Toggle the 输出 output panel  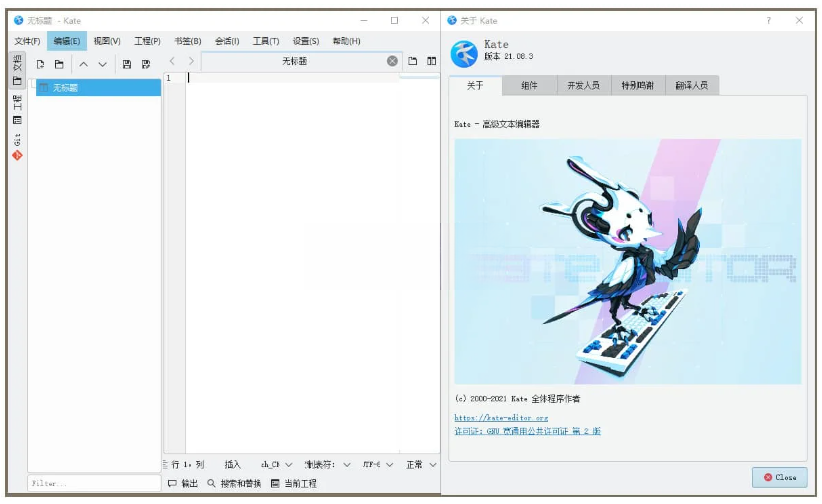(x=182, y=484)
